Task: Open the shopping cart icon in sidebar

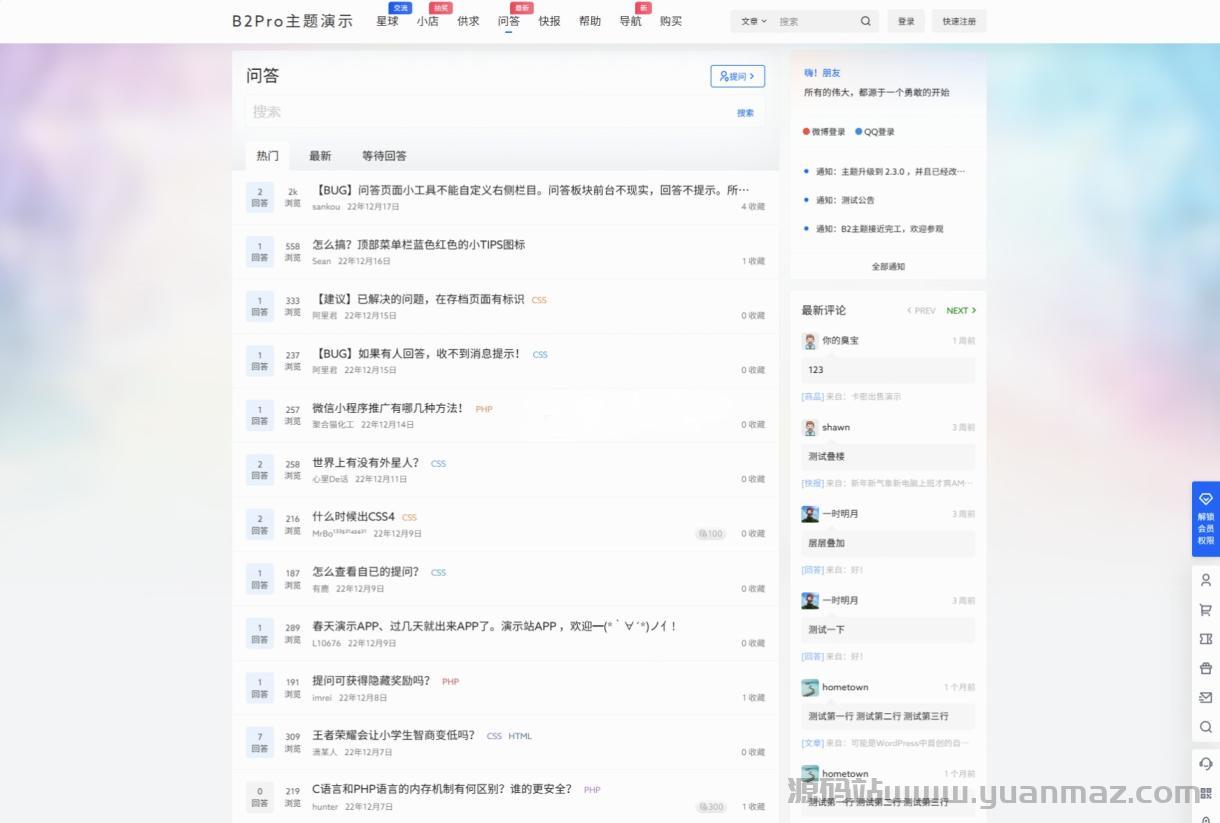Action: [x=1205, y=609]
